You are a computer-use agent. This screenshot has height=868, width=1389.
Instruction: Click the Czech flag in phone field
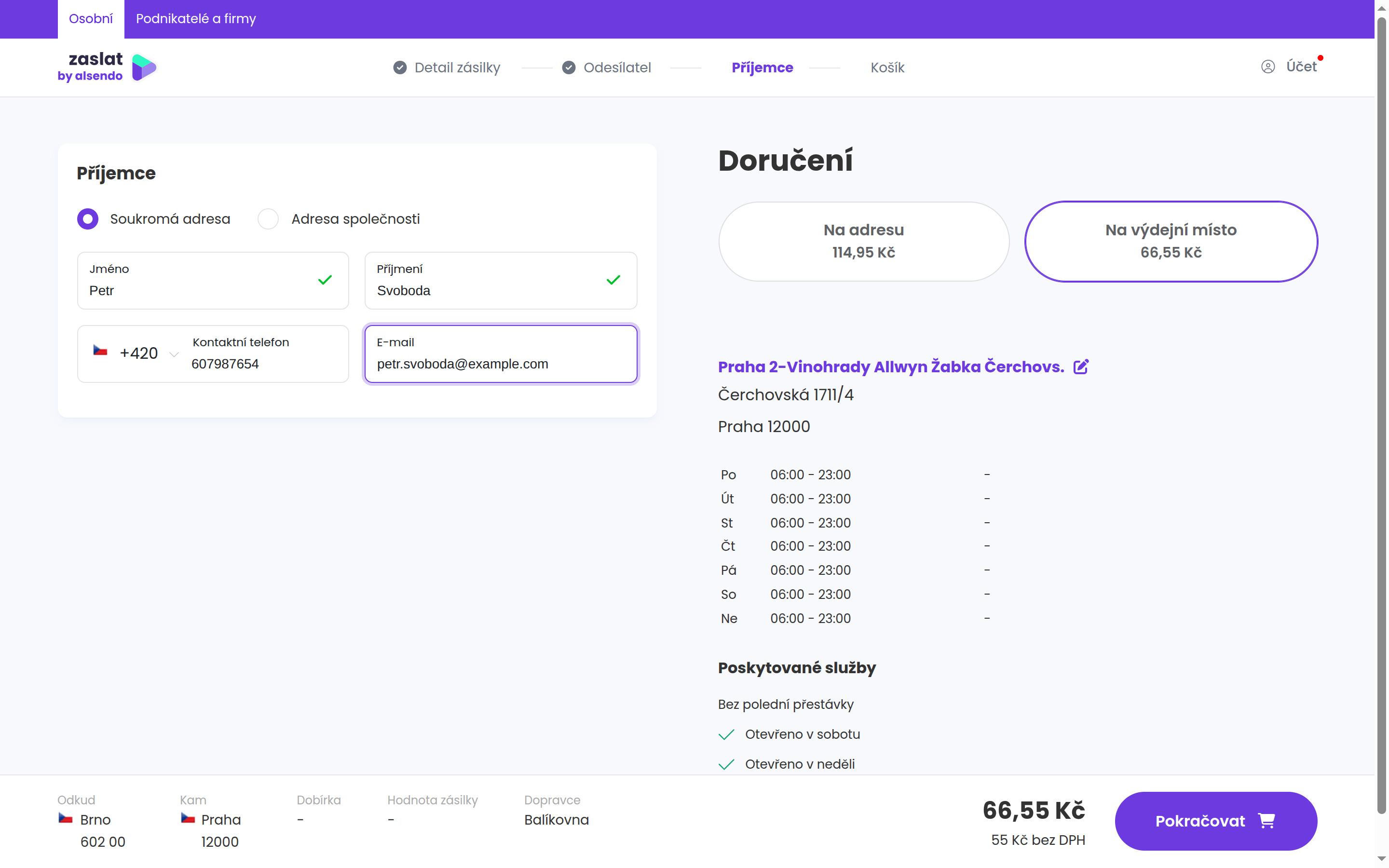(100, 351)
